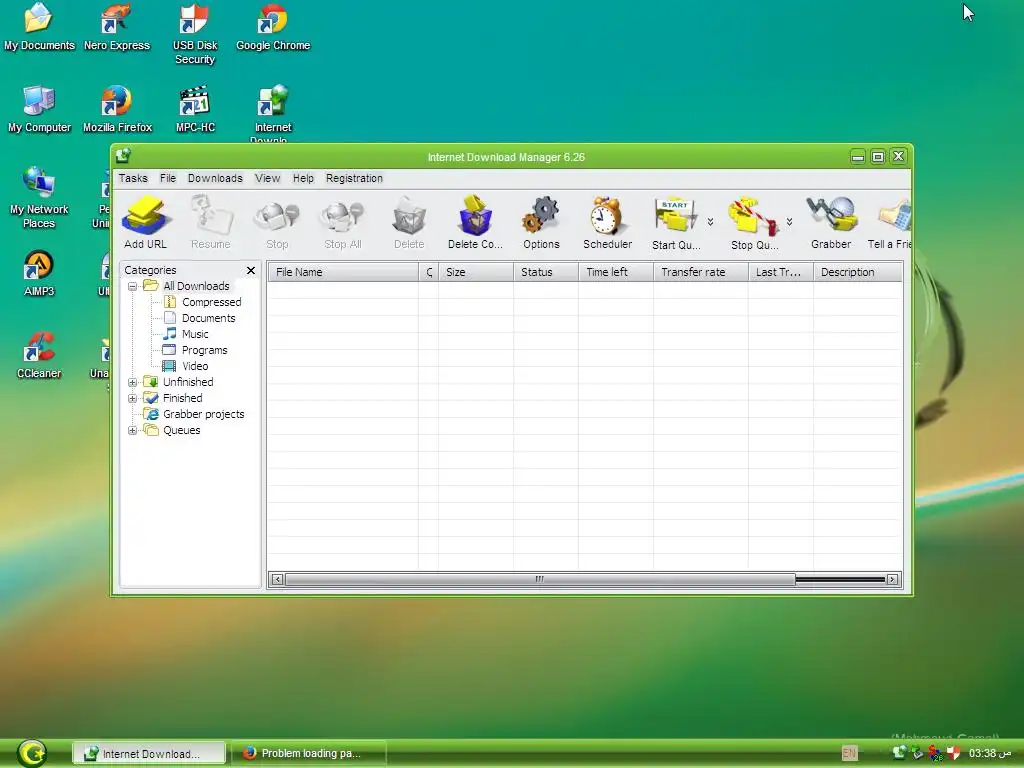
Task: Open the Start button on the taskbar
Action: coord(31,753)
